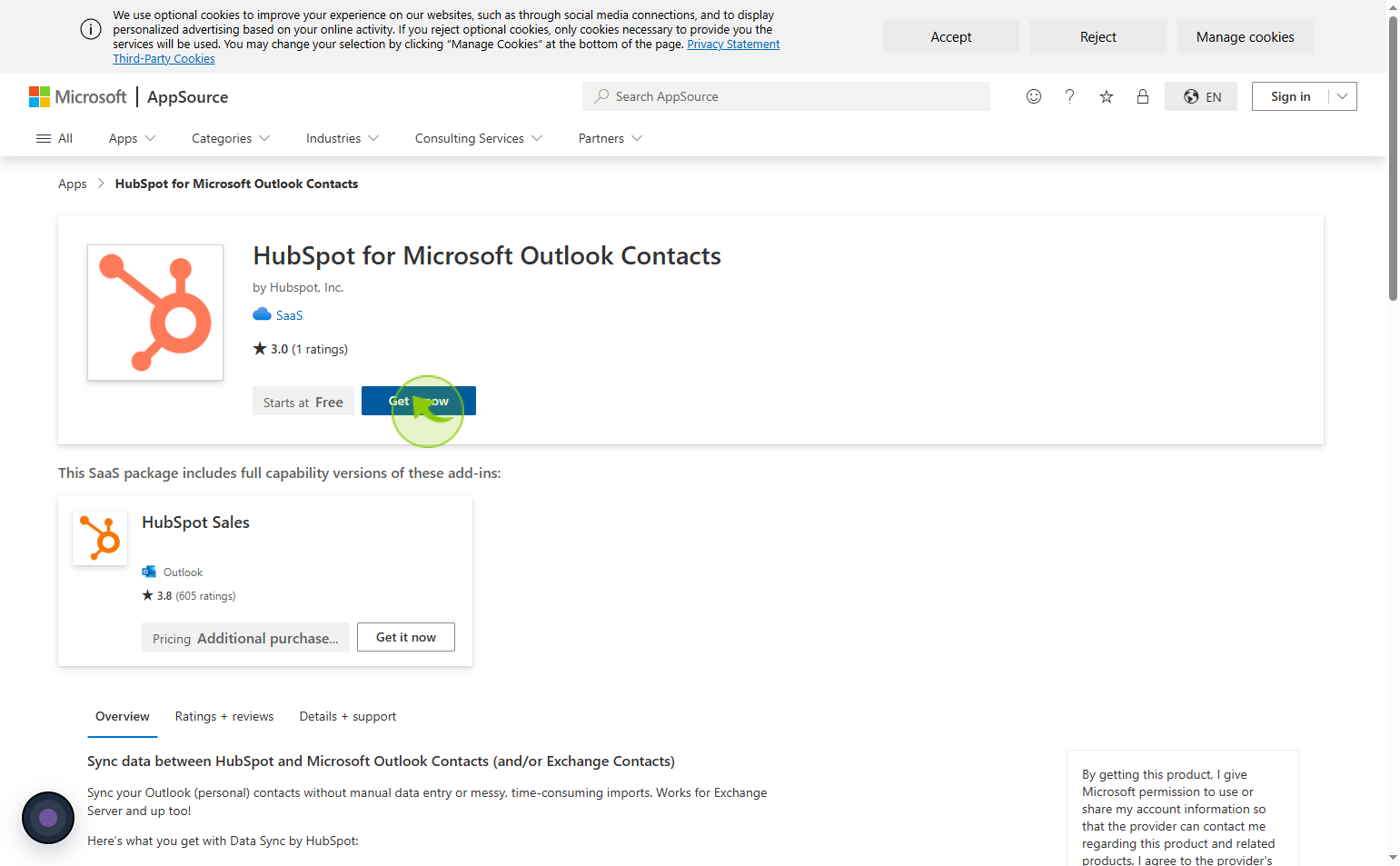This screenshot has height=866, width=1400.
Task: Click Get it now for HubSpot Sales
Action: pos(406,637)
